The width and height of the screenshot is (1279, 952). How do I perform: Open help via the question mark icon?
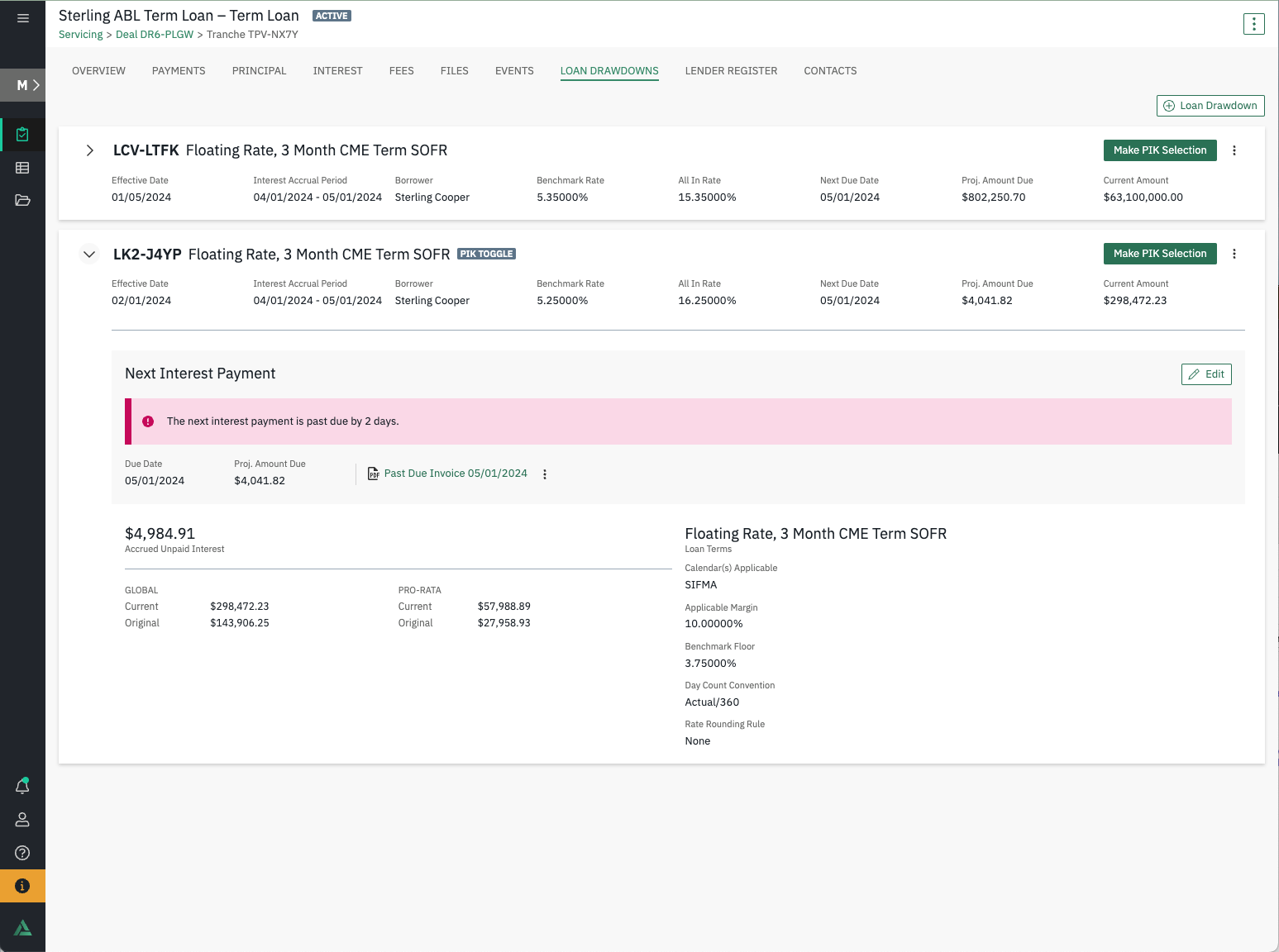coord(22,852)
